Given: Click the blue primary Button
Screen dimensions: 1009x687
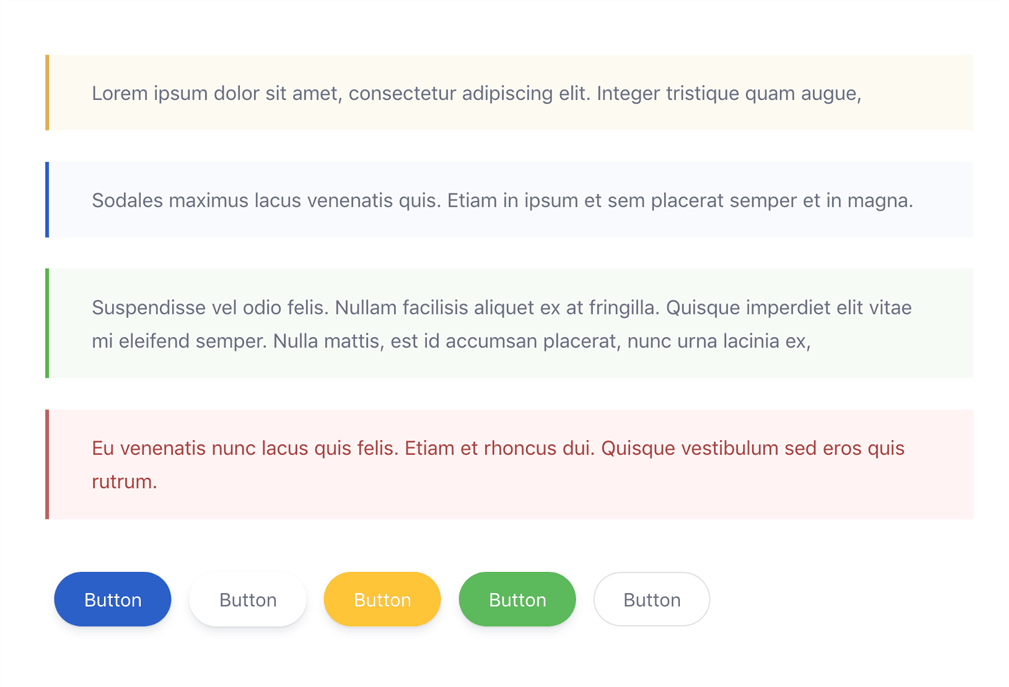Looking at the screenshot, I should 112,599.
